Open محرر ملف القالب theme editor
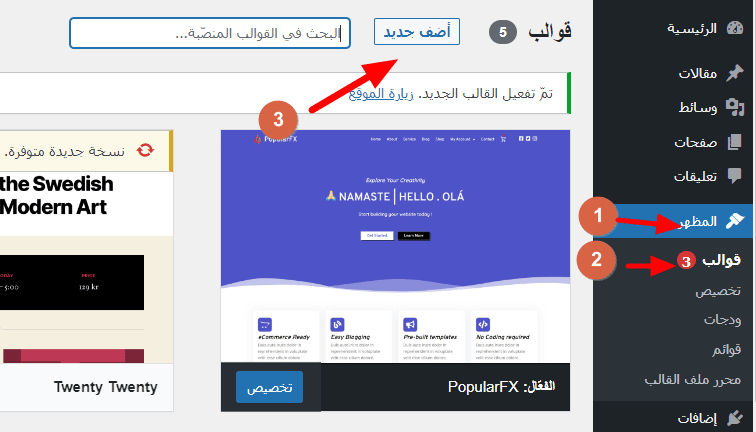 (693, 380)
